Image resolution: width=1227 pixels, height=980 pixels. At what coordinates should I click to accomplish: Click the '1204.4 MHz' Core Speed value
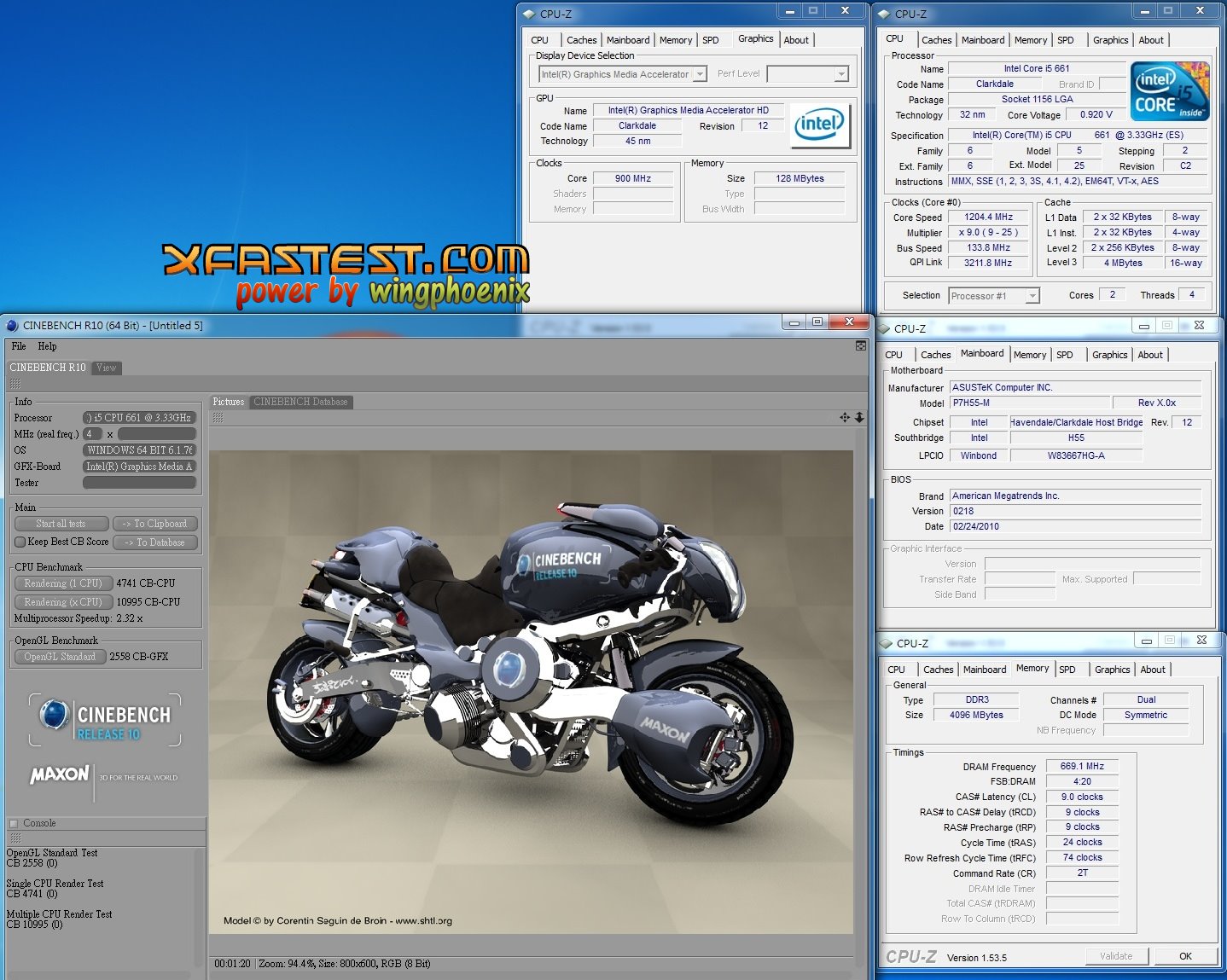pyautogui.click(x=989, y=217)
